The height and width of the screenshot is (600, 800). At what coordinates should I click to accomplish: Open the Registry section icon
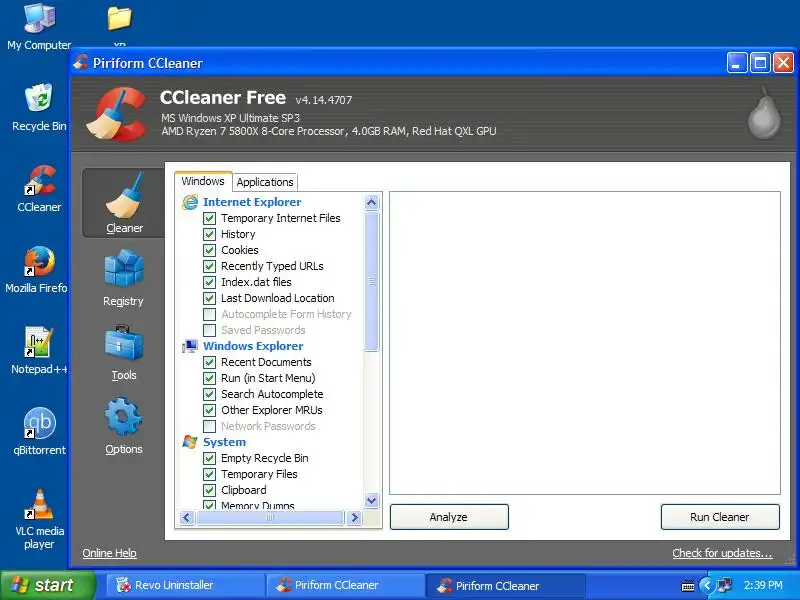[x=124, y=267]
